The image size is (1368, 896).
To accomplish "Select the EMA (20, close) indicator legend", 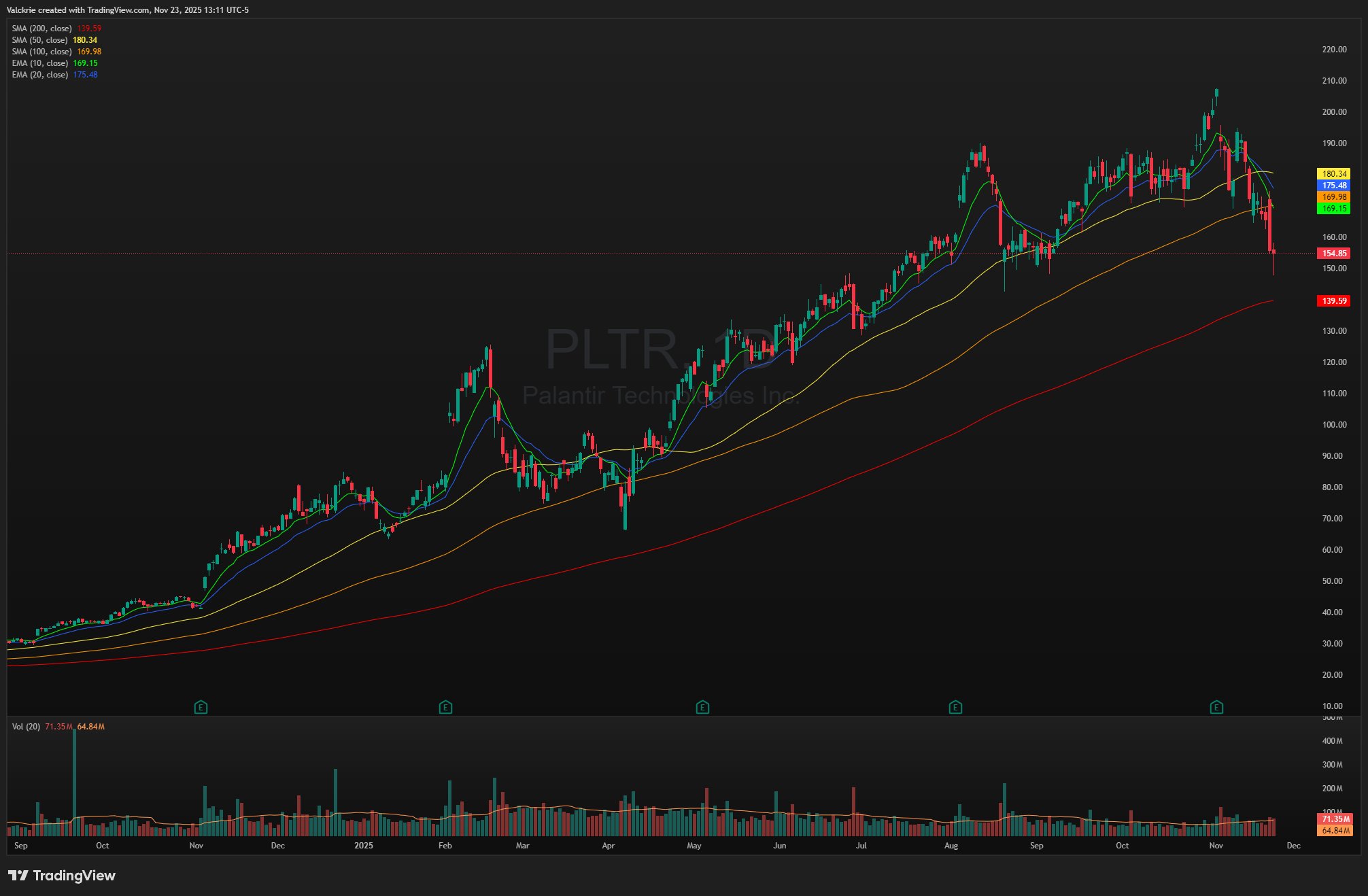I will click(39, 75).
